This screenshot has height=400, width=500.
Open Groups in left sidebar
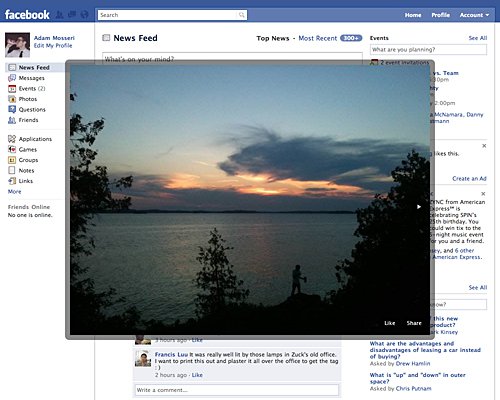click(28, 160)
